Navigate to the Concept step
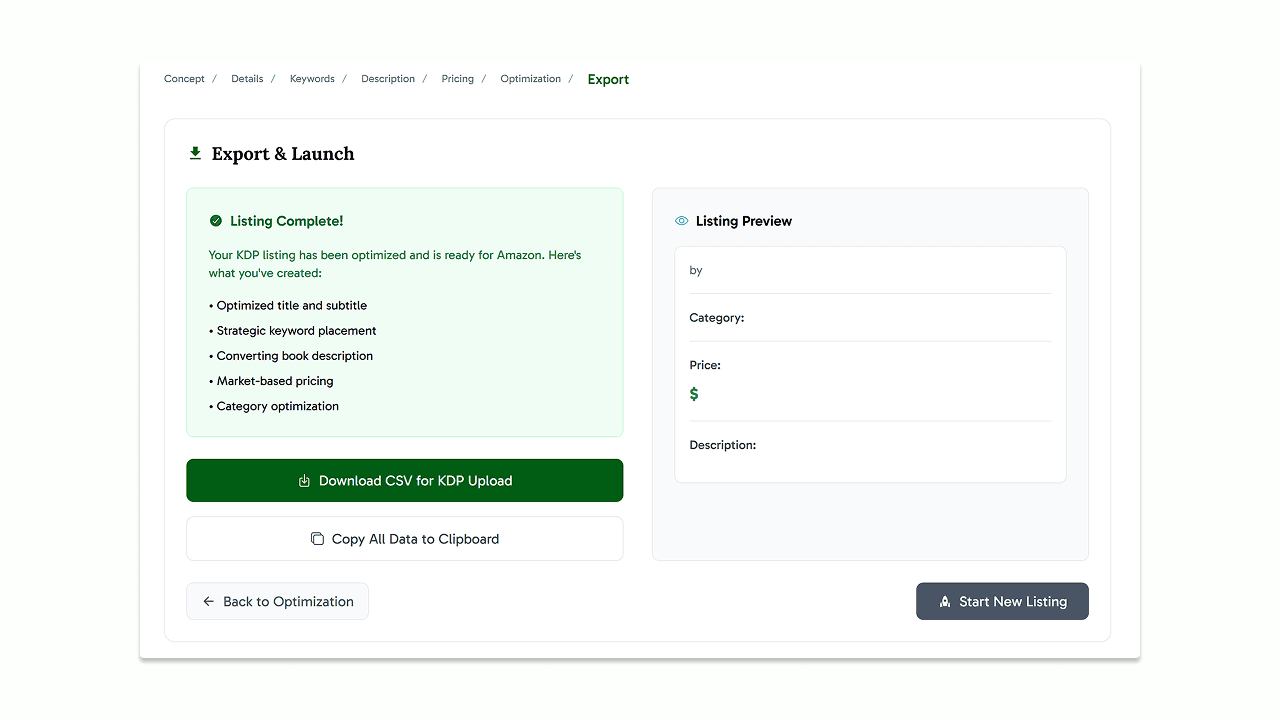 pyautogui.click(x=184, y=78)
